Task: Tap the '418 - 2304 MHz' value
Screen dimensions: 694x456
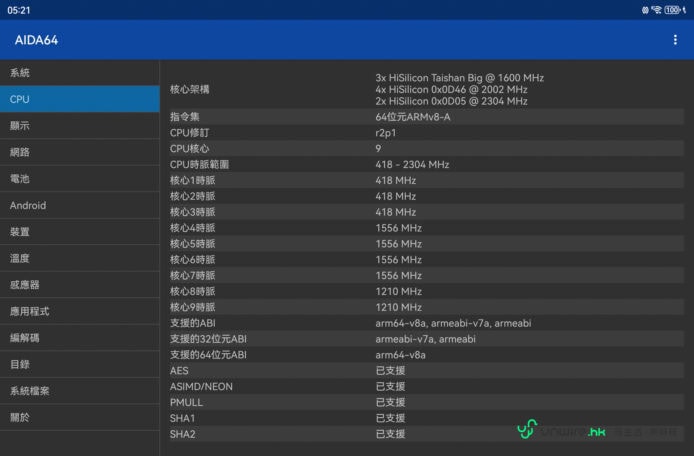Action: click(412, 165)
